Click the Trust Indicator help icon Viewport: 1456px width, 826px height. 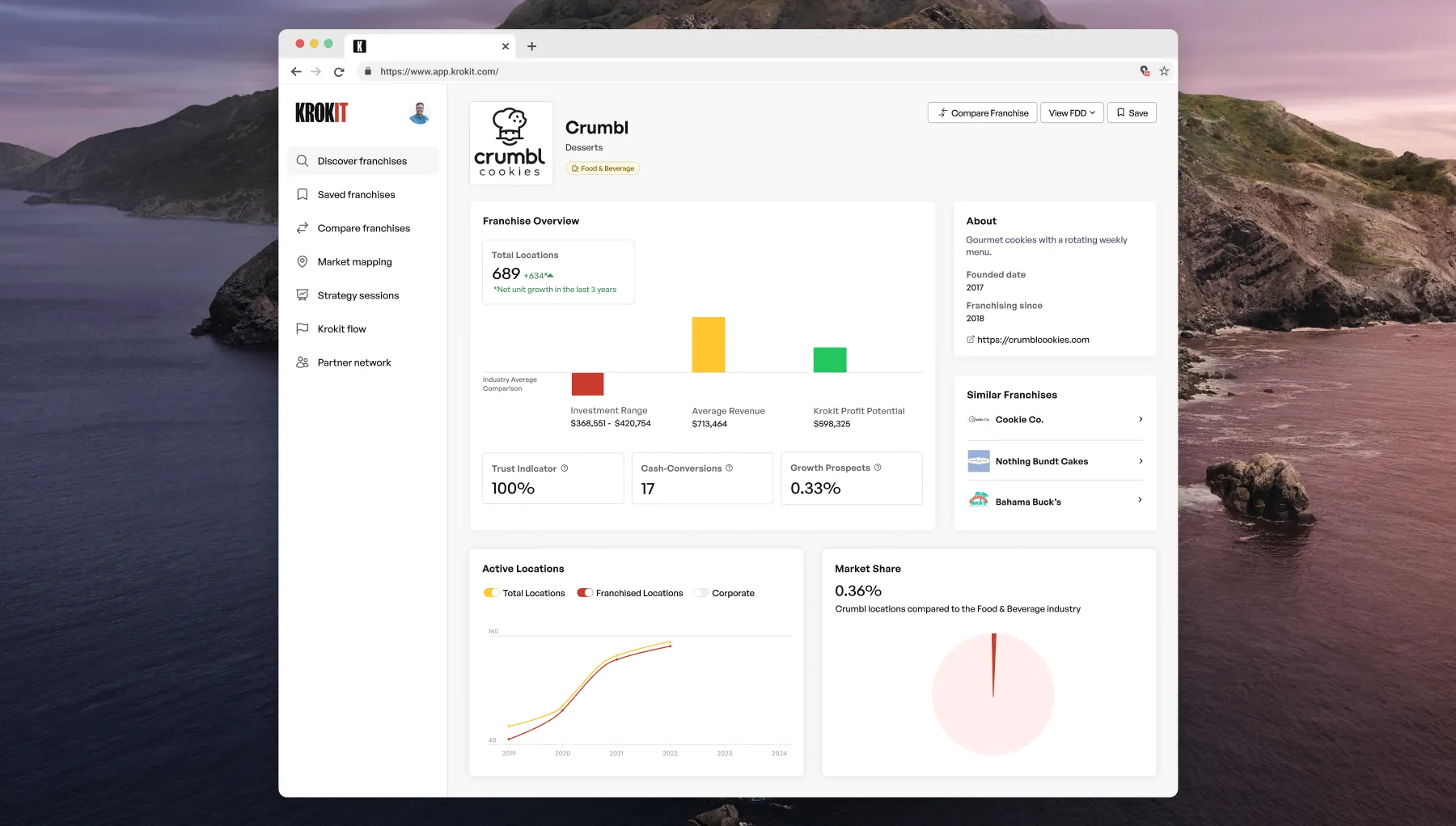click(x=565, y=468)
